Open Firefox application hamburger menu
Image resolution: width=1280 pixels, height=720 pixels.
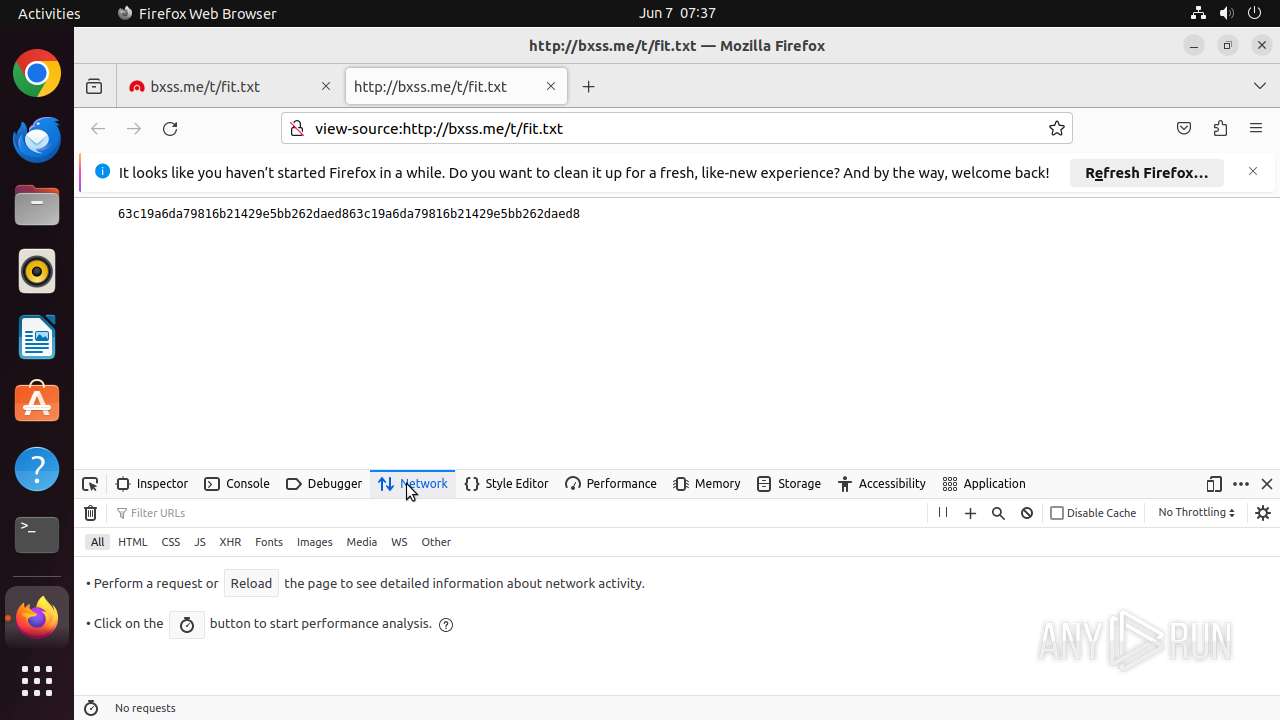pyautogui.click(x=1256, y=128)
